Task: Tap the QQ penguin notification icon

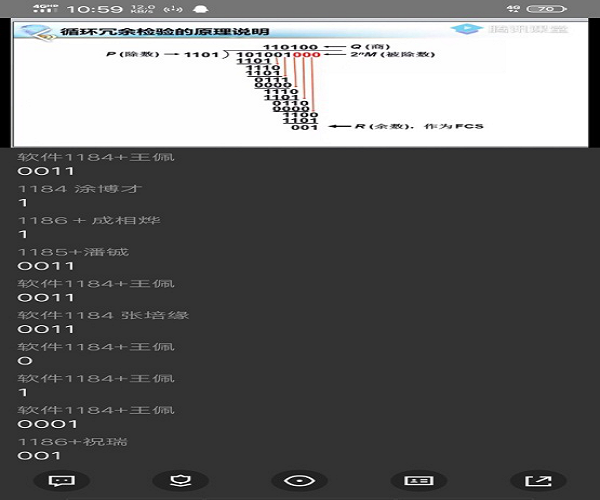Action: pyautogui.click(x=201, y=9)
